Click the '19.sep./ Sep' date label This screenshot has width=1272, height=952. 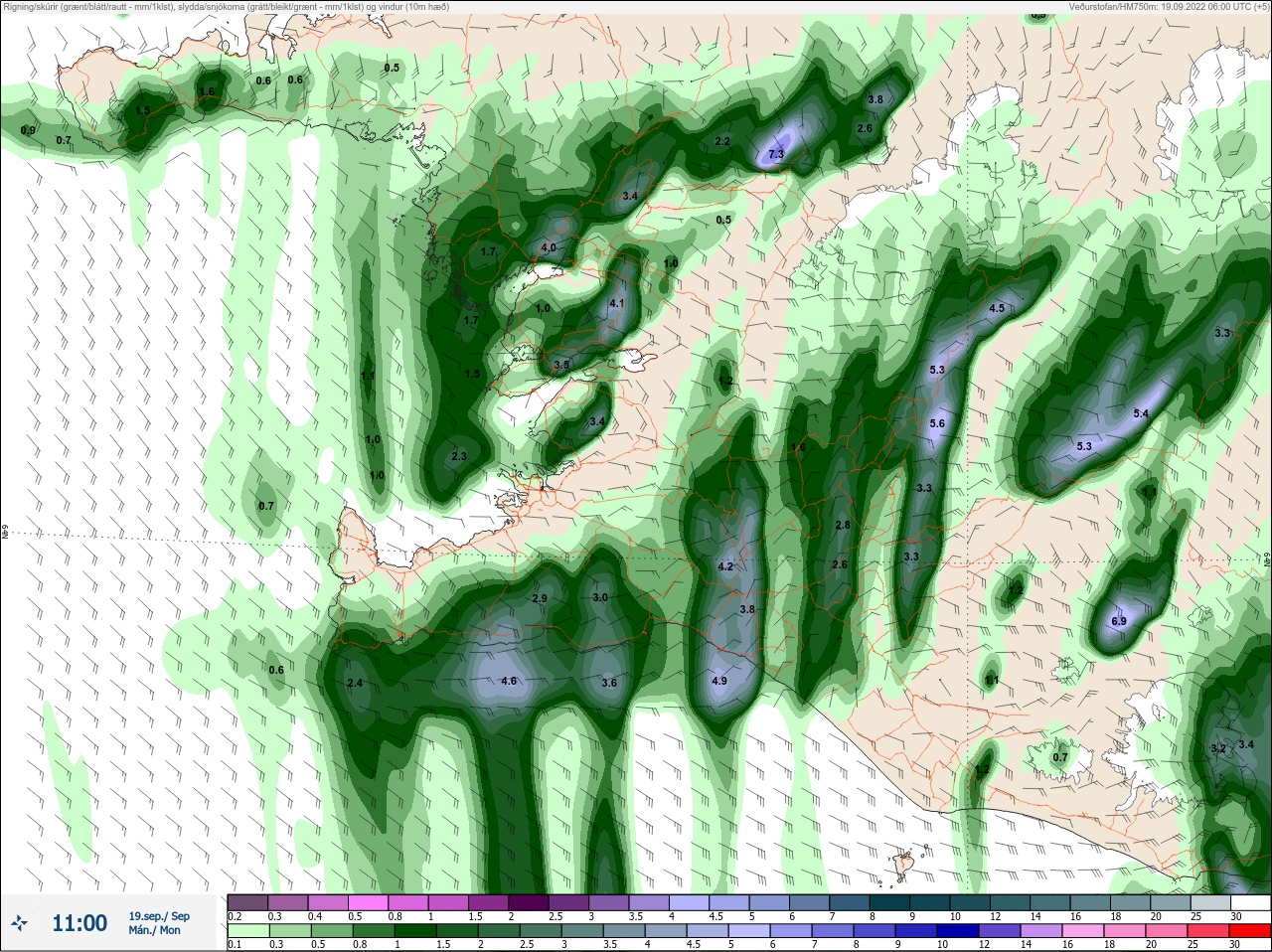tap(159, 916)
